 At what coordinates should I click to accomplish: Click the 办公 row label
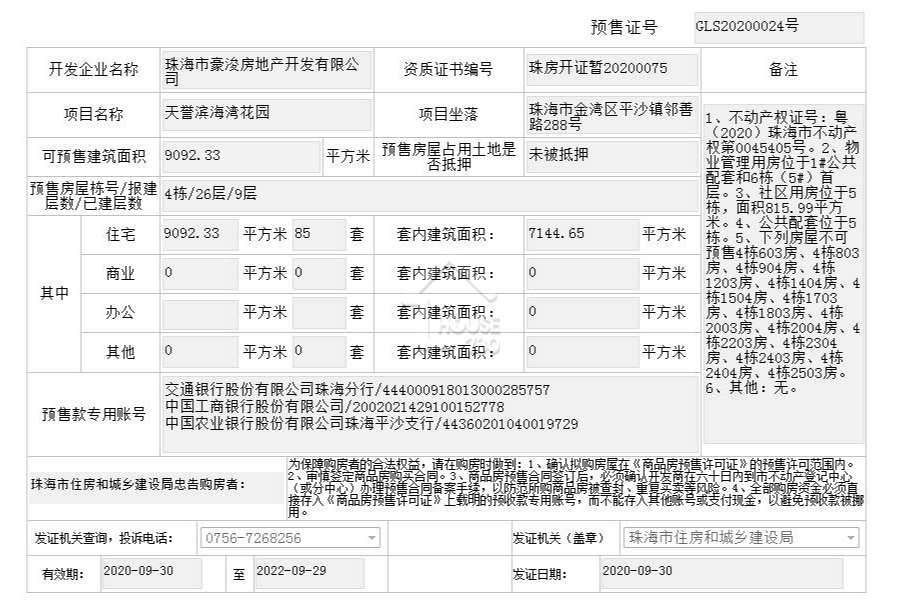click(x=120, y=313)
